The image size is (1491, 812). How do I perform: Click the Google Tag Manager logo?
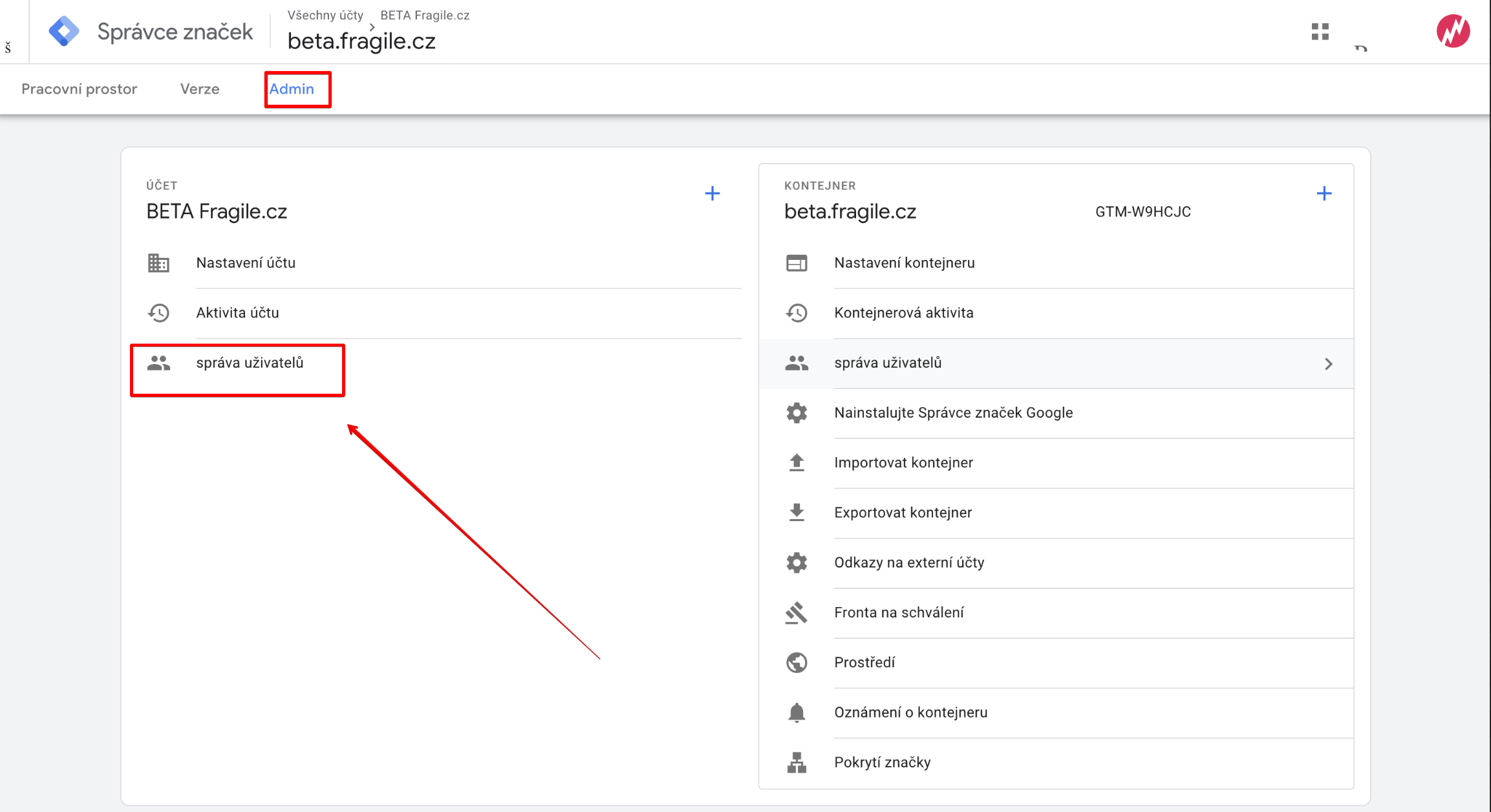[64, 31]
